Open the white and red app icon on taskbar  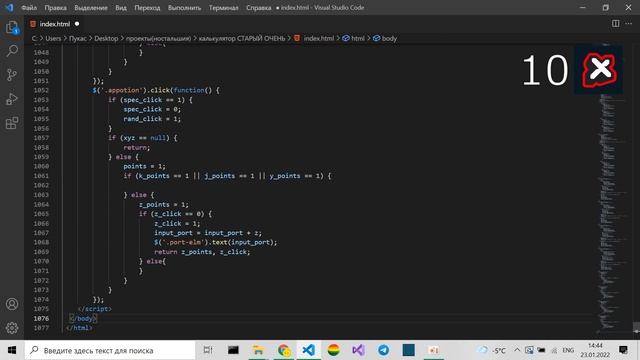[x=433, y=350]
